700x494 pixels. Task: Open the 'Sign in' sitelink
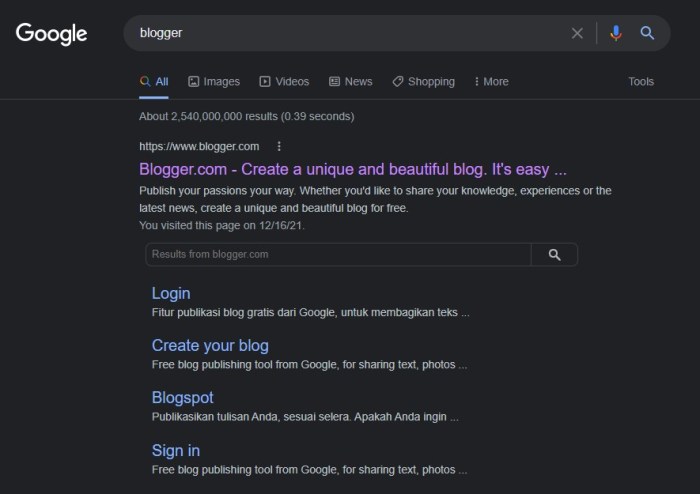(x=176, y=450)
